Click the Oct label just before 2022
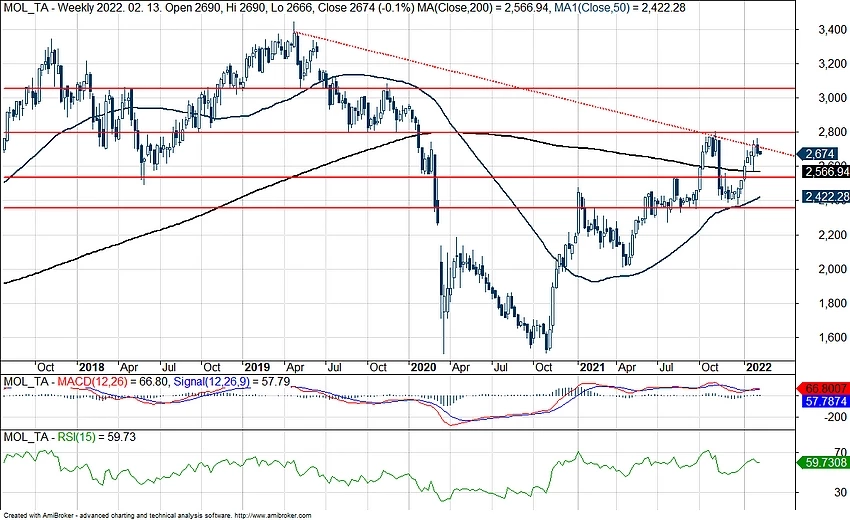 click(710, 367)
